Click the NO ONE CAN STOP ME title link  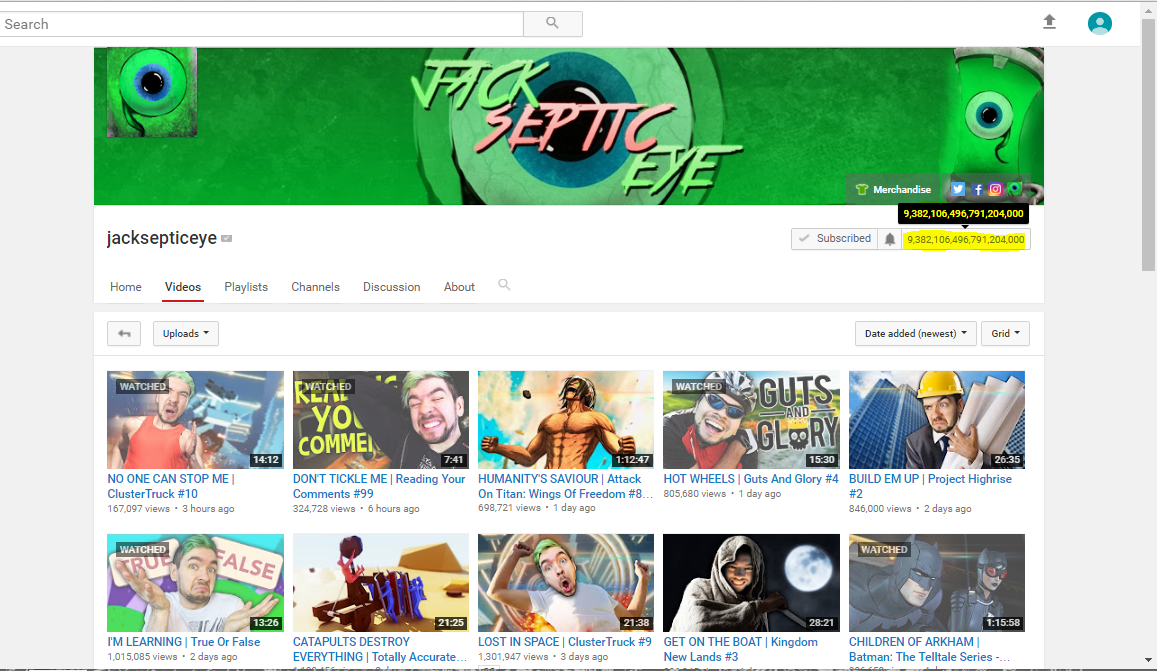pyautogui.click(x=171, y=486)
